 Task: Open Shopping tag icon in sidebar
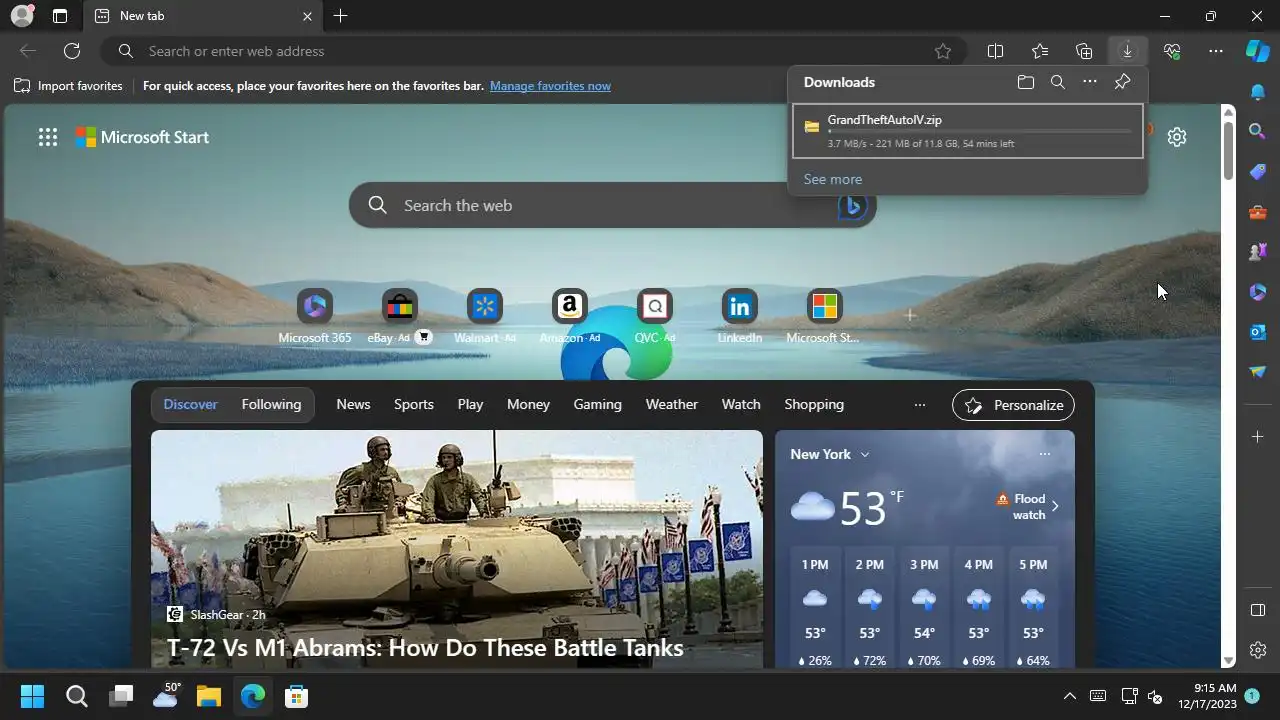click(1258, 172)
